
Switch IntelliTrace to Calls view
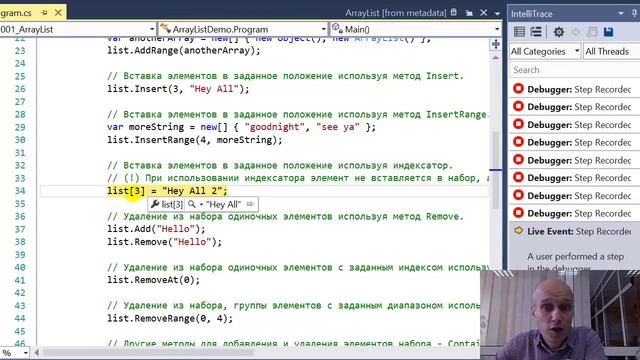click(x=536, y=32)
